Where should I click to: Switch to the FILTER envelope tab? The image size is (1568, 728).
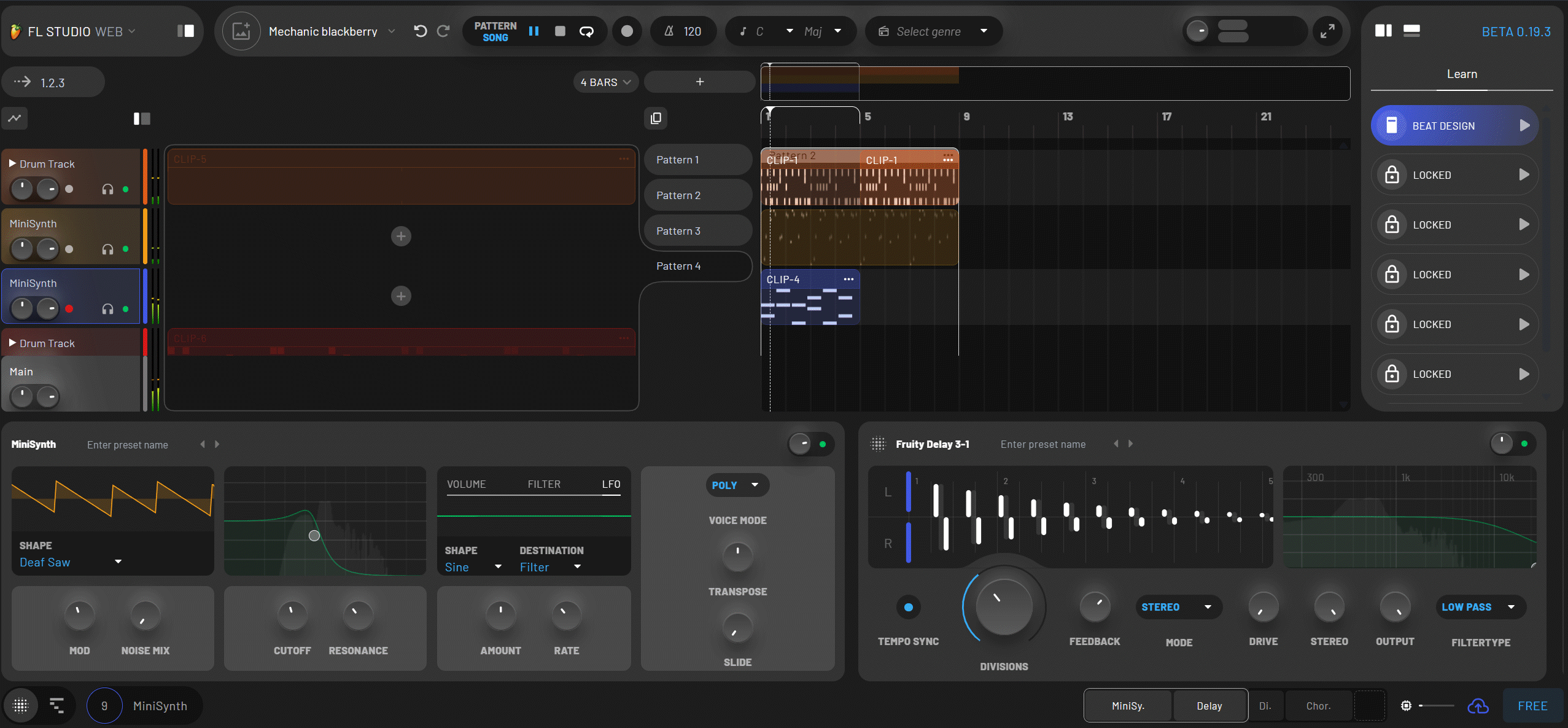point(543,484)
